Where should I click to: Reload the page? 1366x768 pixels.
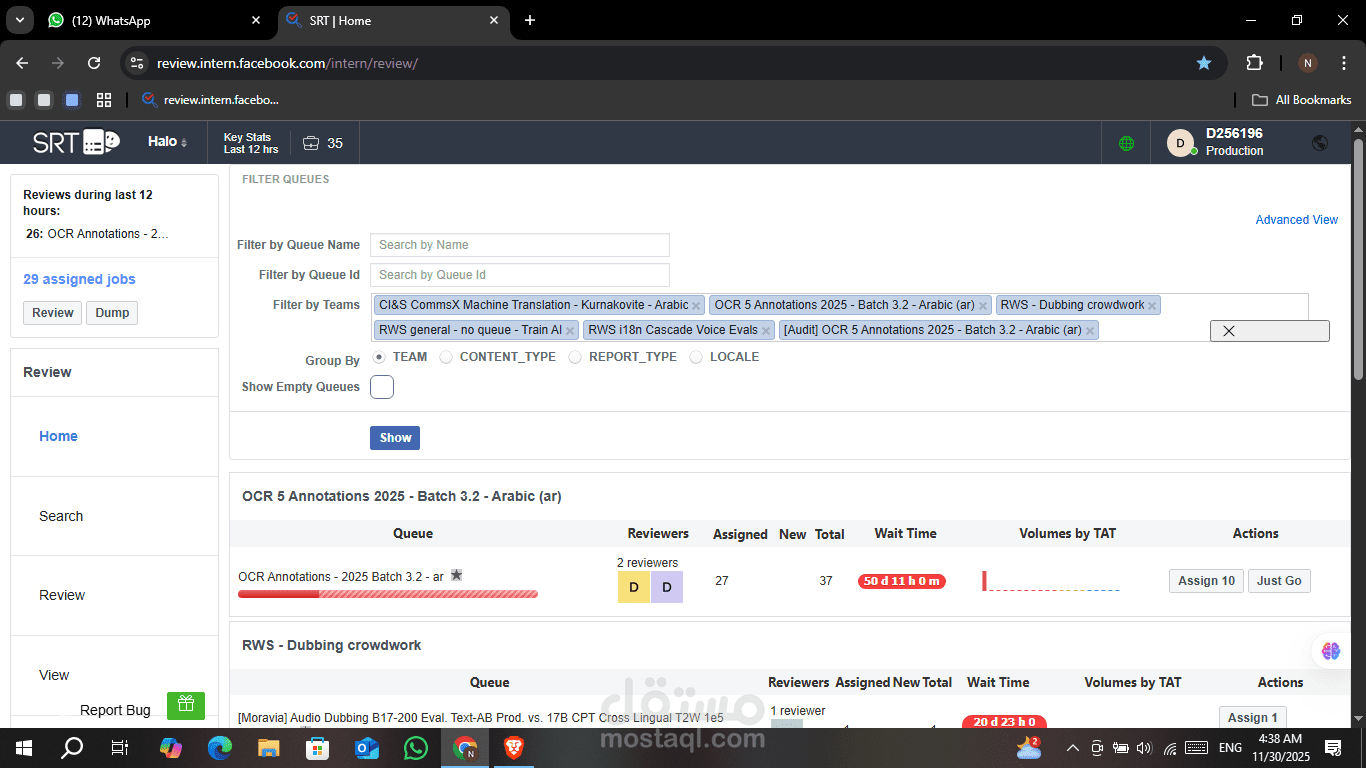[x=94, y=63]
